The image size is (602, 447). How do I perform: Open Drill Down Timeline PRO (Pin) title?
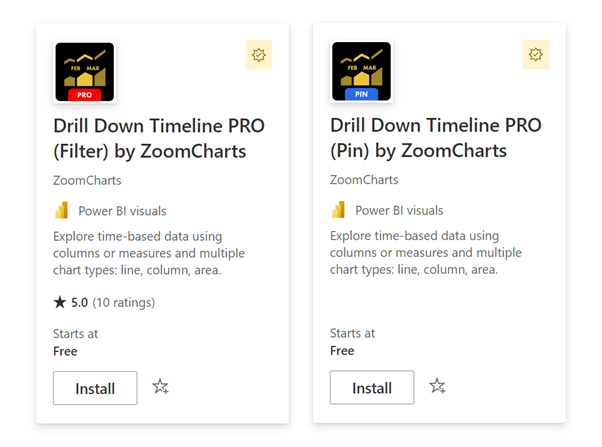pos(436,137)
